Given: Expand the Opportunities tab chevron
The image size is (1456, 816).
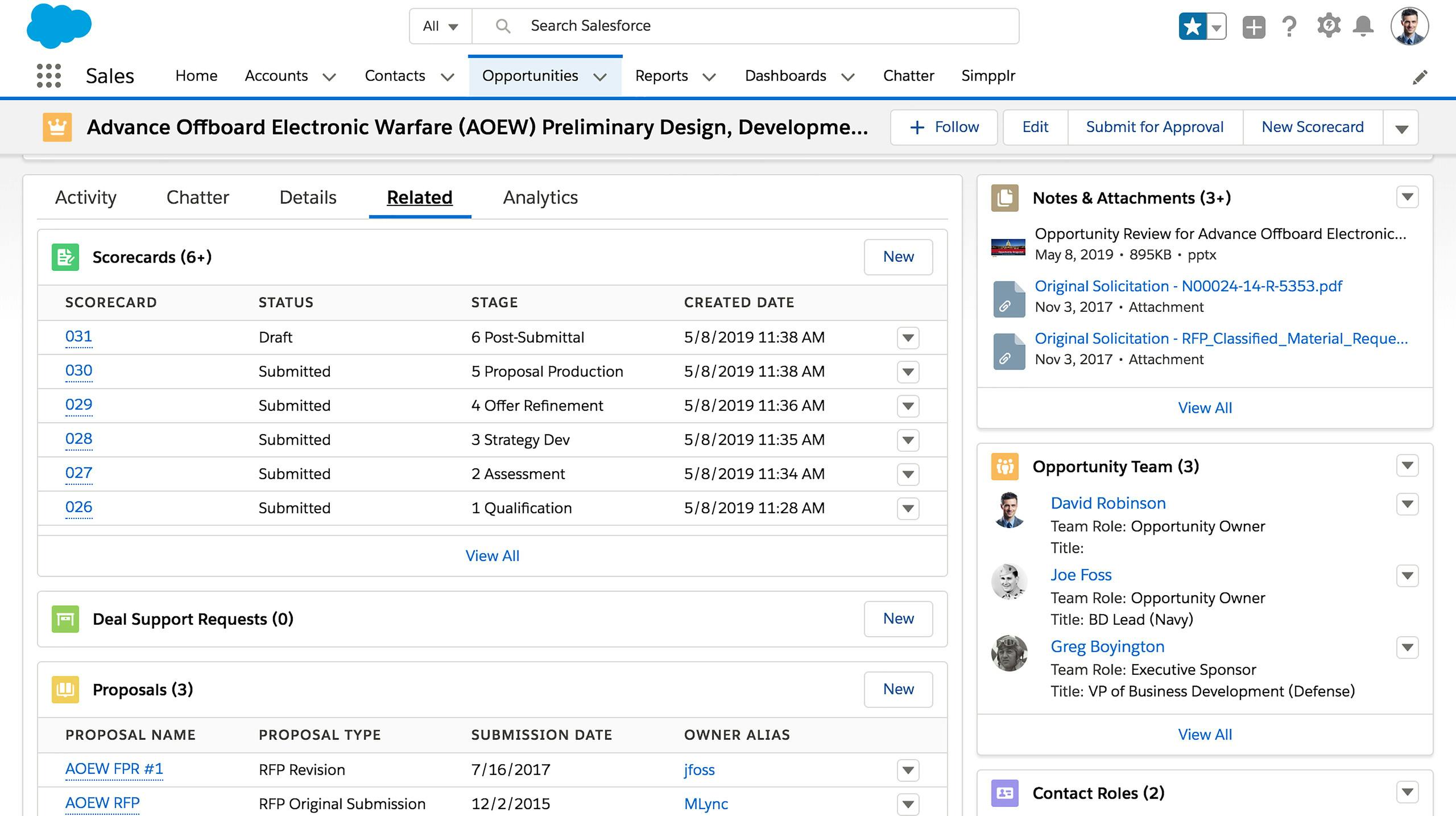Looking at the screenshot, I should [600, 77].
